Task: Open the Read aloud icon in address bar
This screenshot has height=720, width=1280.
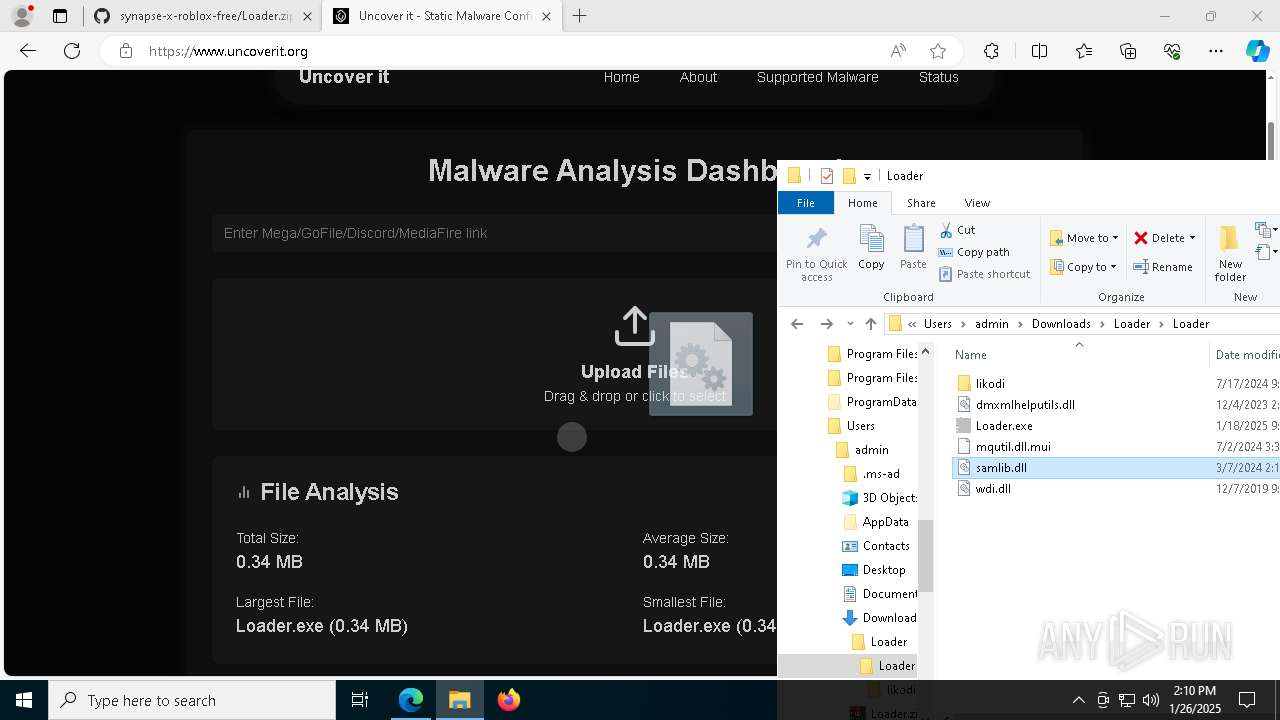Action: (898, 51)
